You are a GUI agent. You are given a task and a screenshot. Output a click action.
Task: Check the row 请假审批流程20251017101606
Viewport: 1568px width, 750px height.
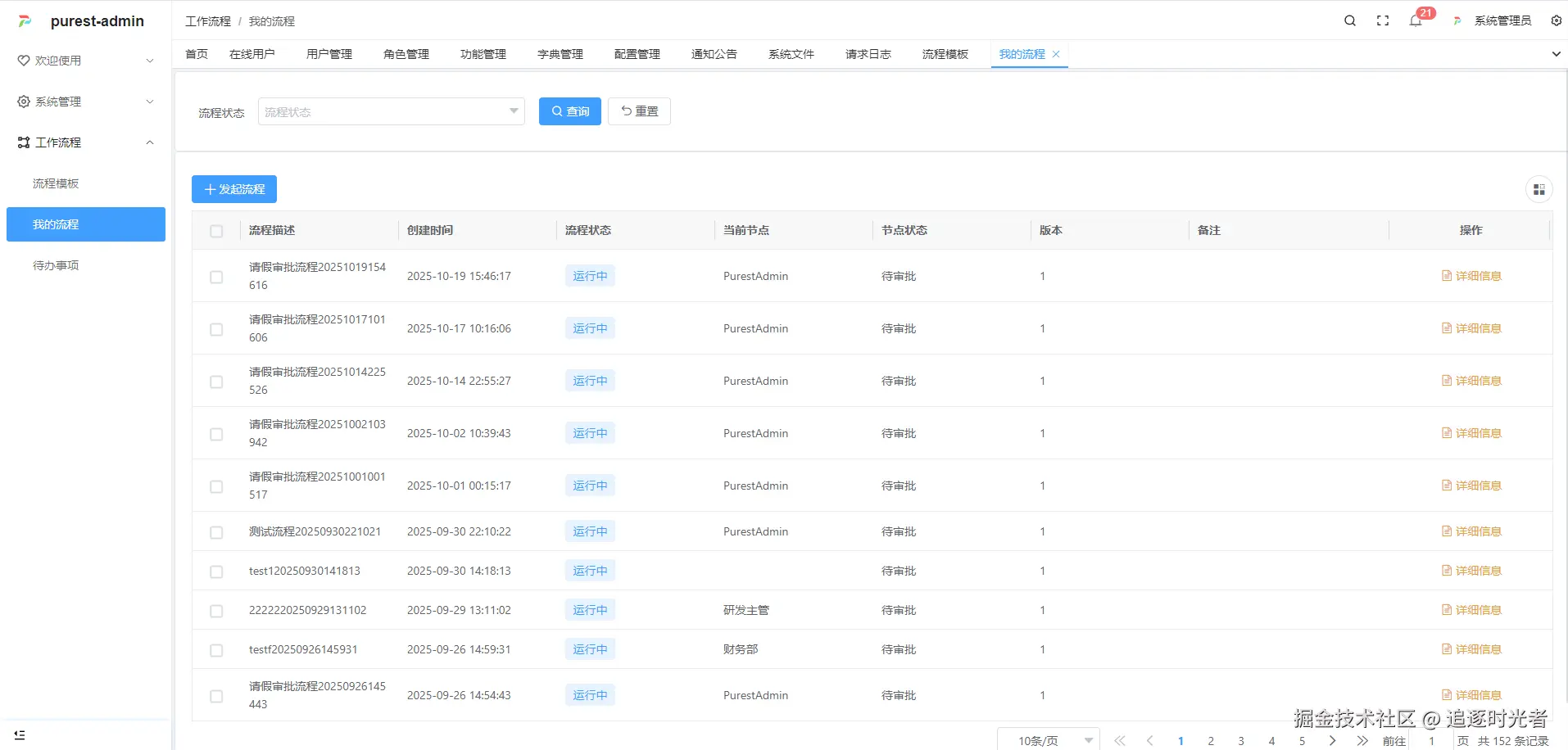pos(216,329)
